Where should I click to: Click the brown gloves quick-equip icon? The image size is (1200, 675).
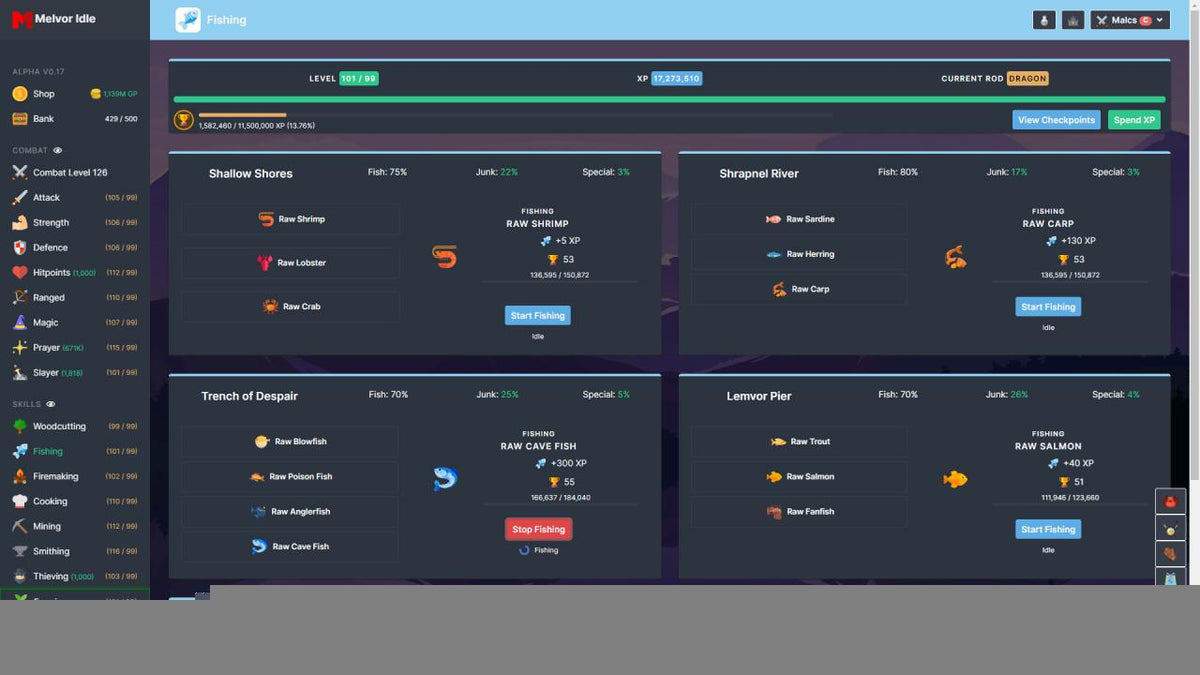click(1170, 553)
